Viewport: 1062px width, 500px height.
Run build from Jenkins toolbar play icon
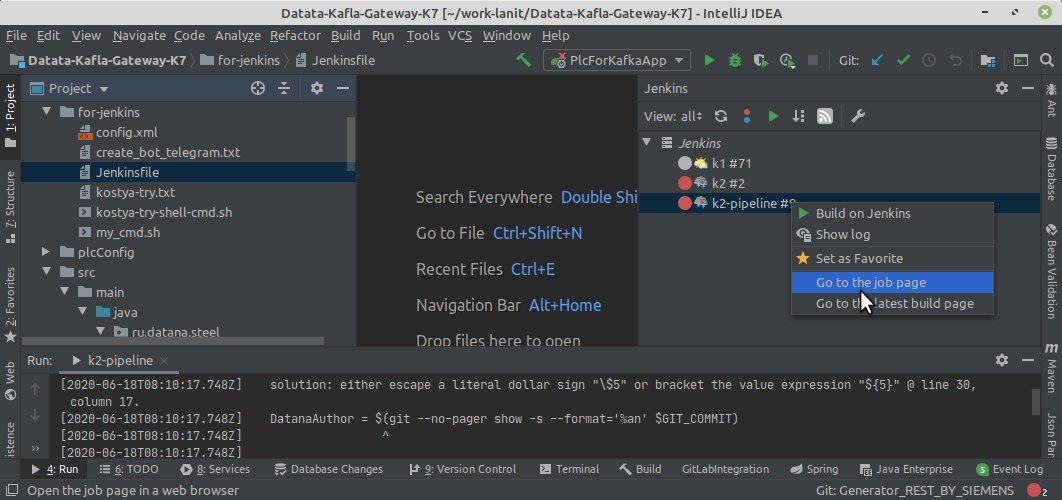pyautogui.click(x=773, y=117)
